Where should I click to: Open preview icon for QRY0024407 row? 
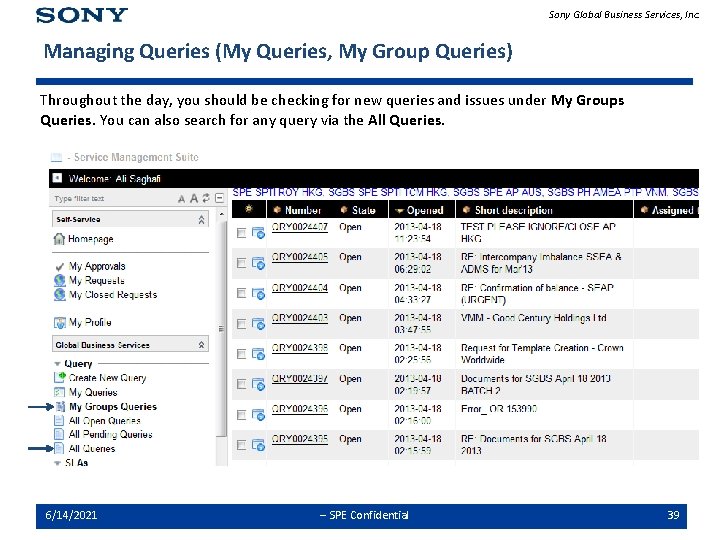(x=258, y=233)
